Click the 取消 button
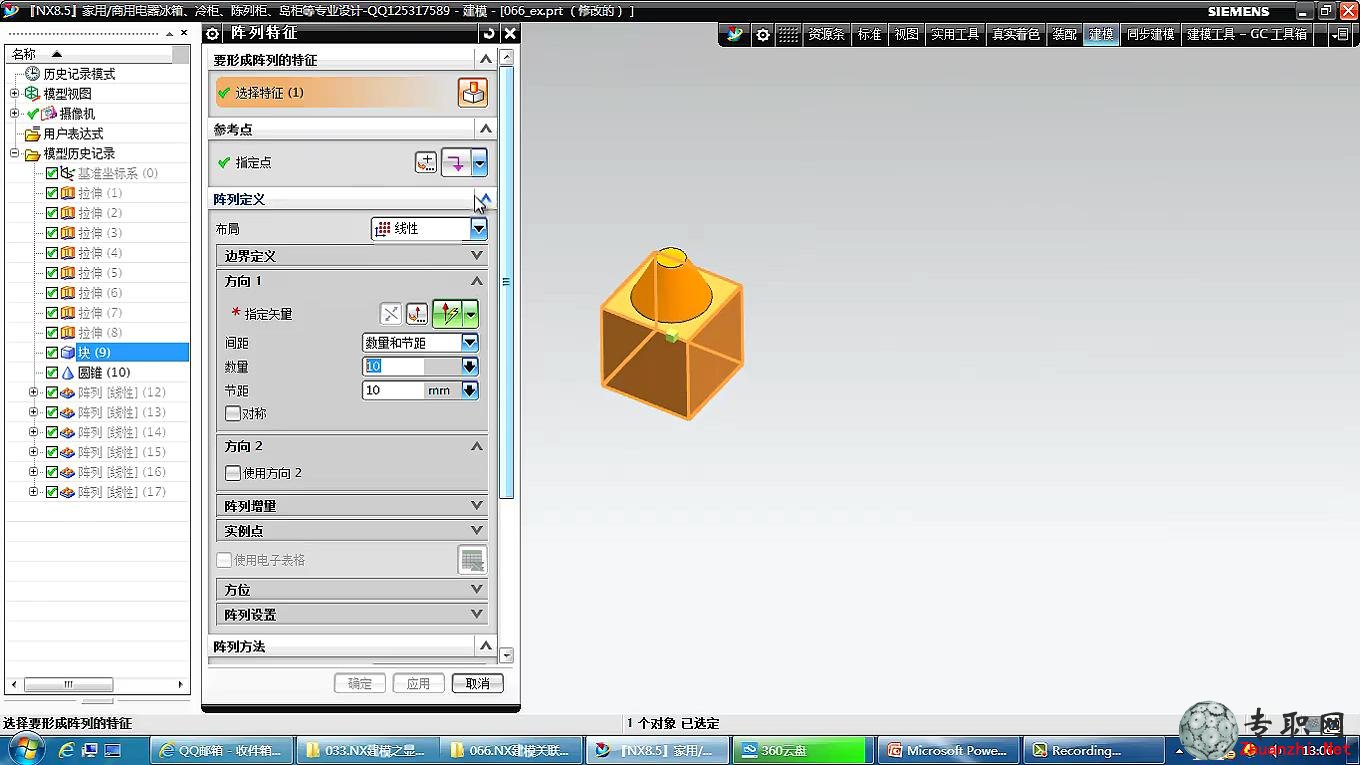Image resolution: width=1360 pixels, height=765 pixels. [x=477, y=684]
